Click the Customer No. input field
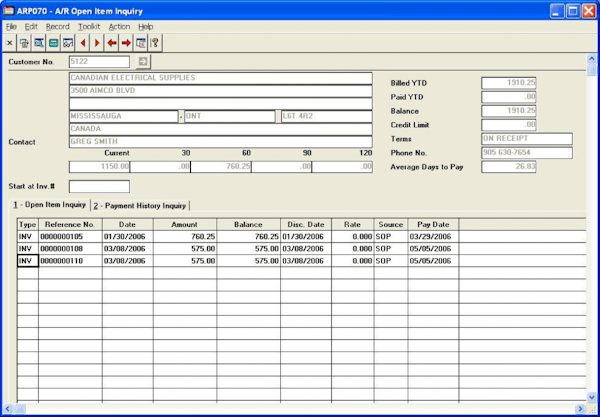Image resolution: width=600 pixels, height=417 pixels. pyautogui.click(x=99, y=62)
